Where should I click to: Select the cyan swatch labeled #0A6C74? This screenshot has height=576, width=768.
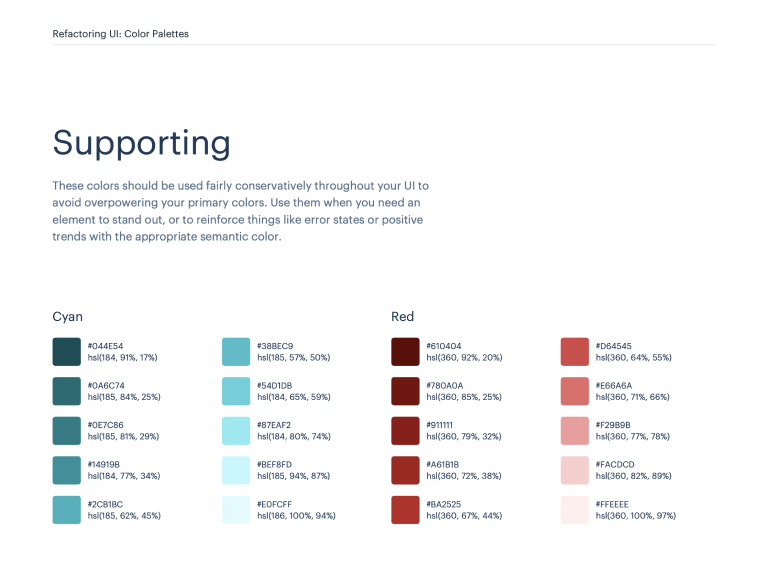[x=67, y=391]
